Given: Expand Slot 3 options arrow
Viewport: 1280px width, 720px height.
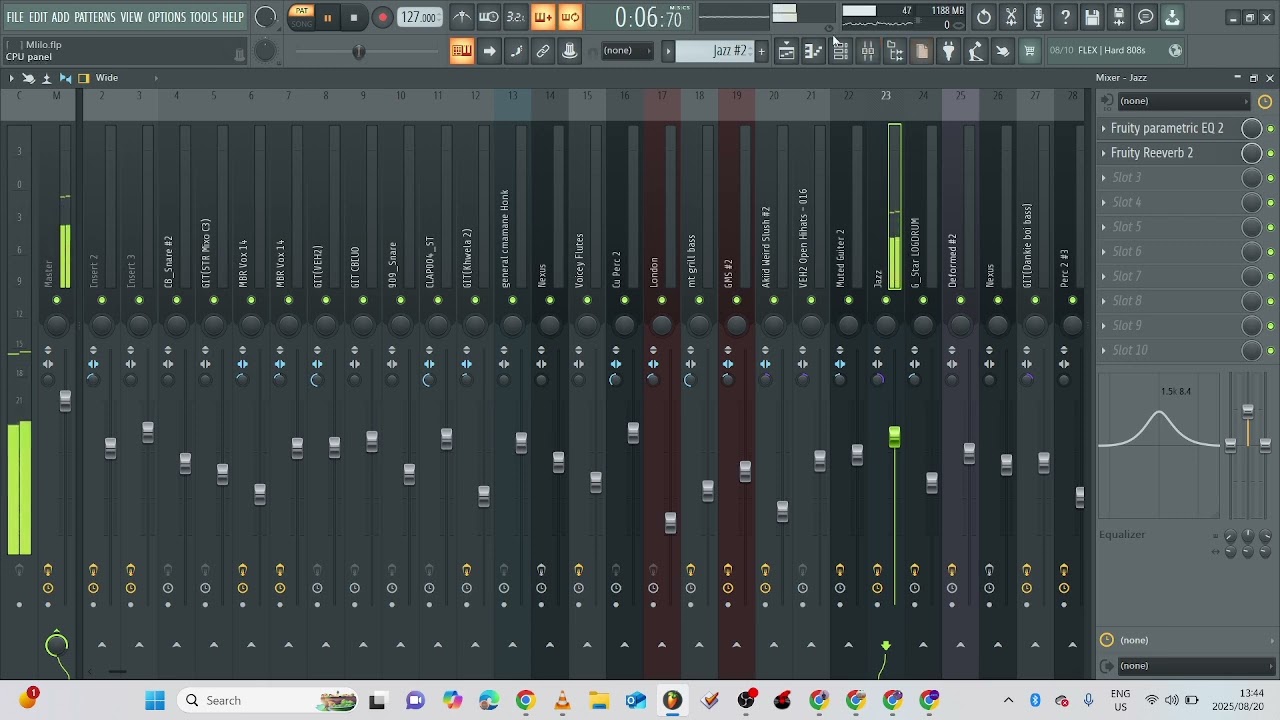Looking at the screenshot, I should tap(1104, 178).
